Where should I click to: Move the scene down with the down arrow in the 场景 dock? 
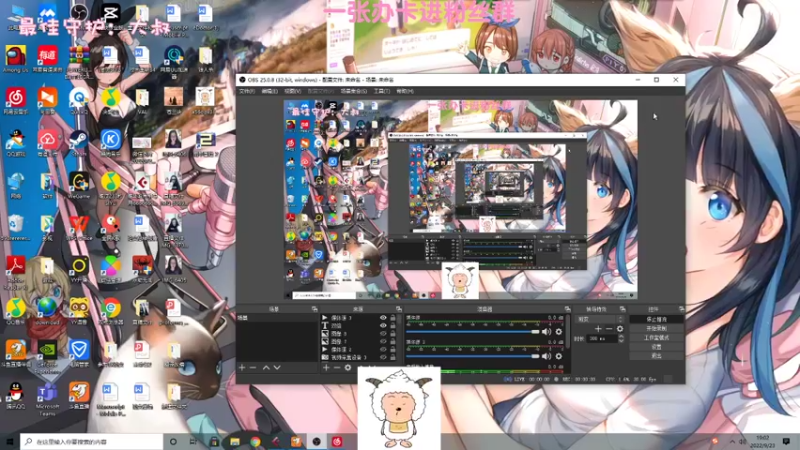pos(277,367)
